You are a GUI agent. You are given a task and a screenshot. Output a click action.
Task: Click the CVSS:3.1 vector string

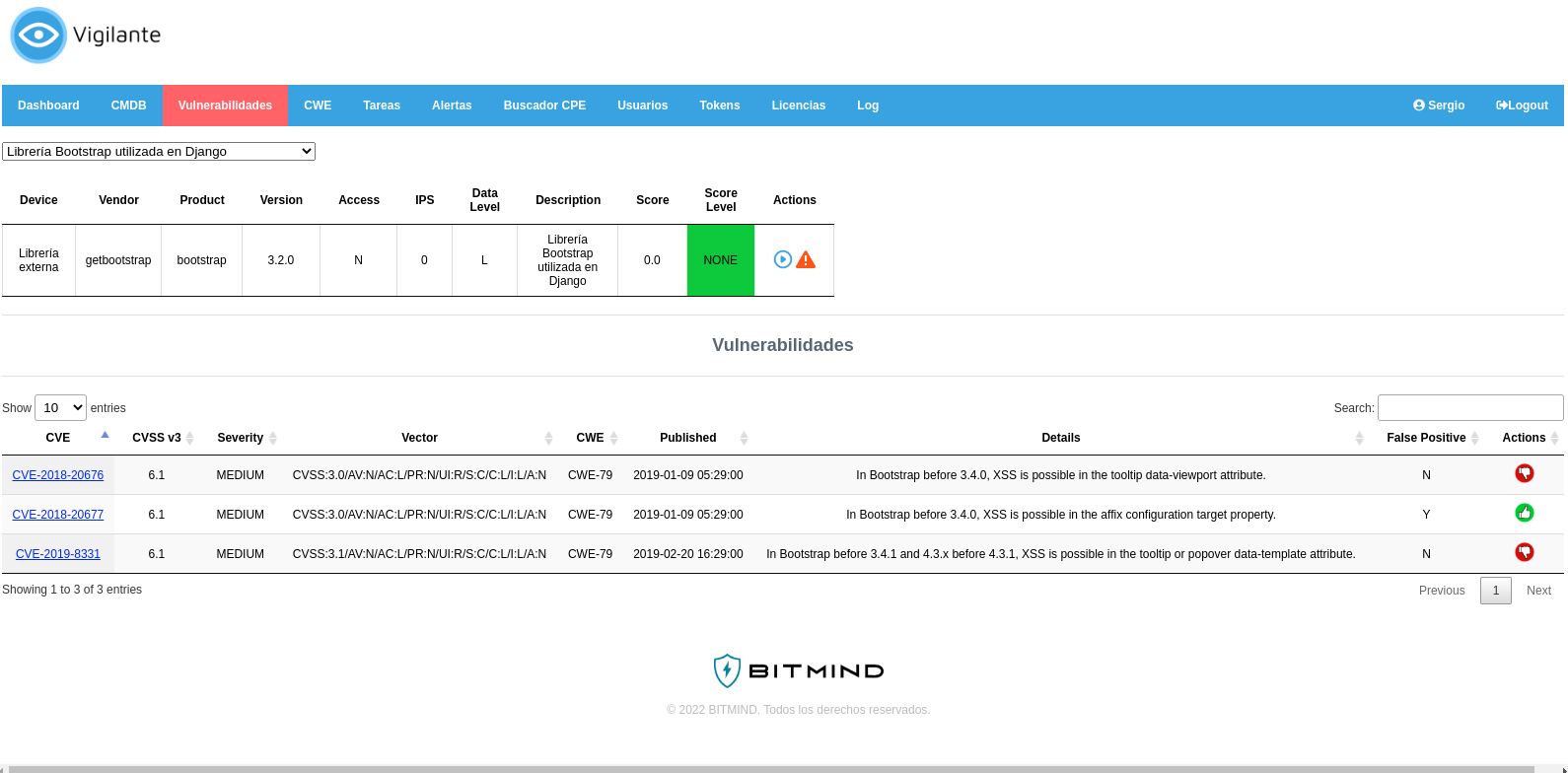[x=419, y=554]
